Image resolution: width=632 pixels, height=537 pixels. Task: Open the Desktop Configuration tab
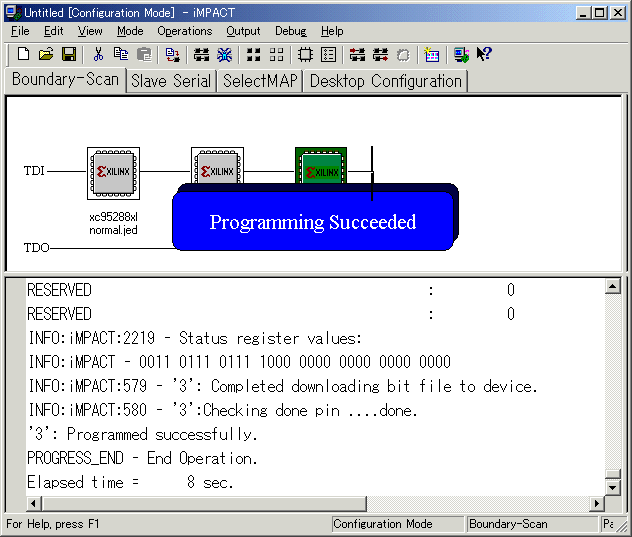tap(386, 81)
